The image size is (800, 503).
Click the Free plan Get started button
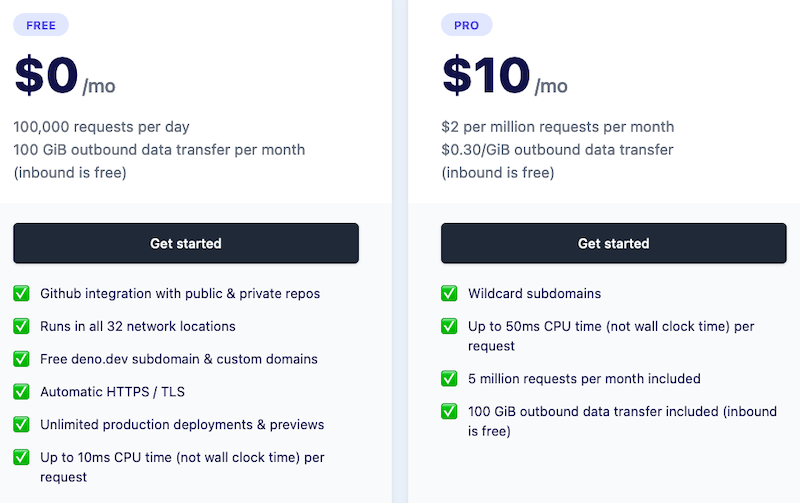186,243
